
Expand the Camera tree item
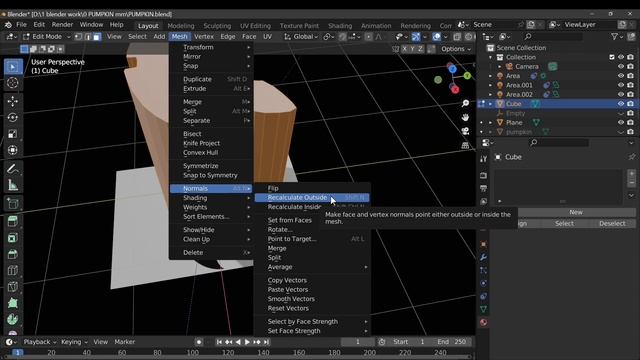[x=500, y=67]
